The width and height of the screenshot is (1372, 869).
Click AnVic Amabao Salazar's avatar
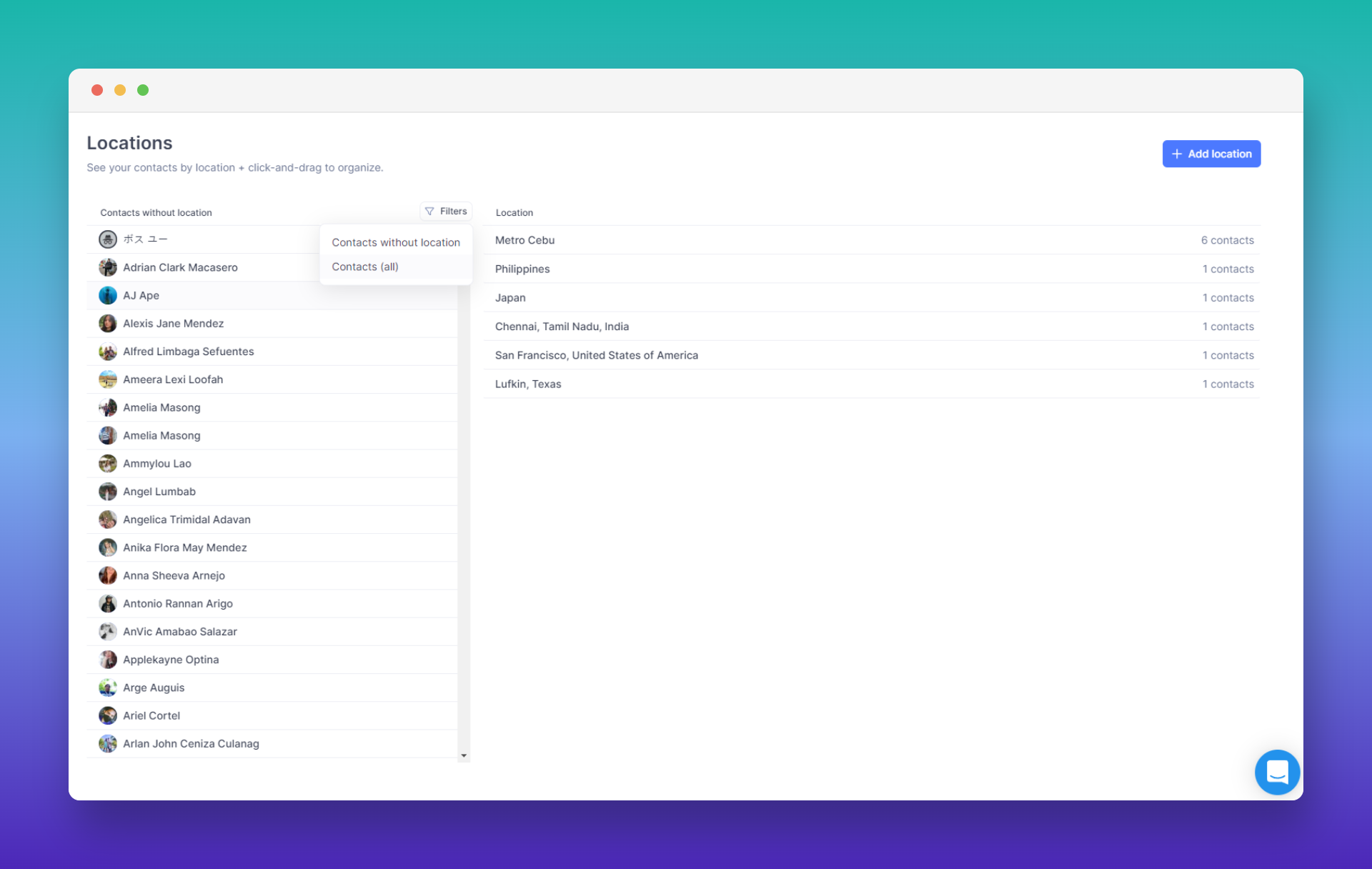108,632
